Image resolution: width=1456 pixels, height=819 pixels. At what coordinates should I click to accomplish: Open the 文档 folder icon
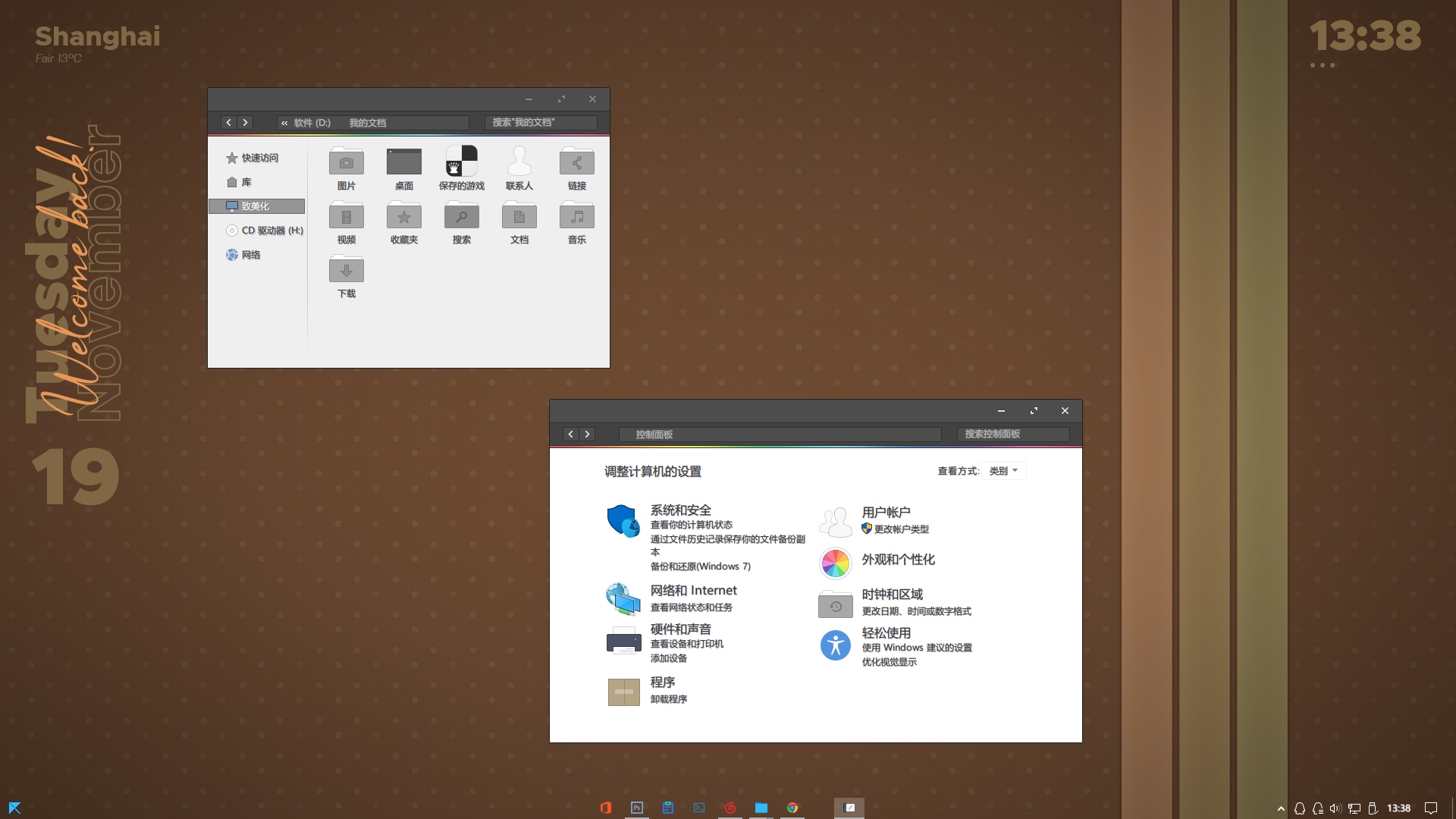[x=519, y=216]
